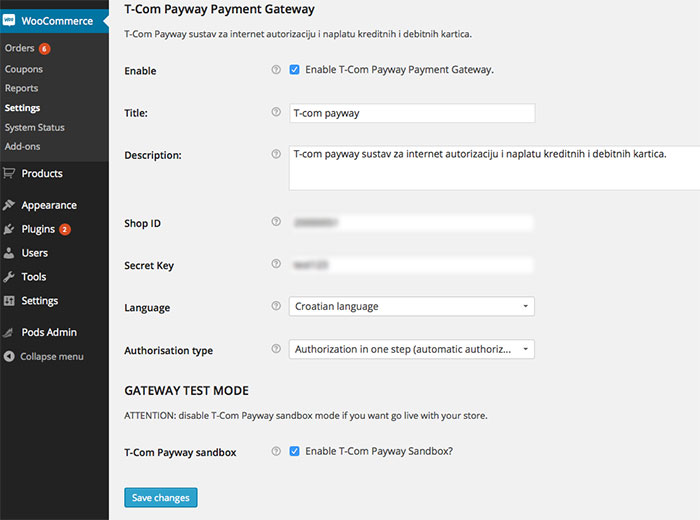Click the WooCommerce logo icon in sidebar
Image resolution: width=700 pixels, height=520 pixels.
click(x=9, y=20)
